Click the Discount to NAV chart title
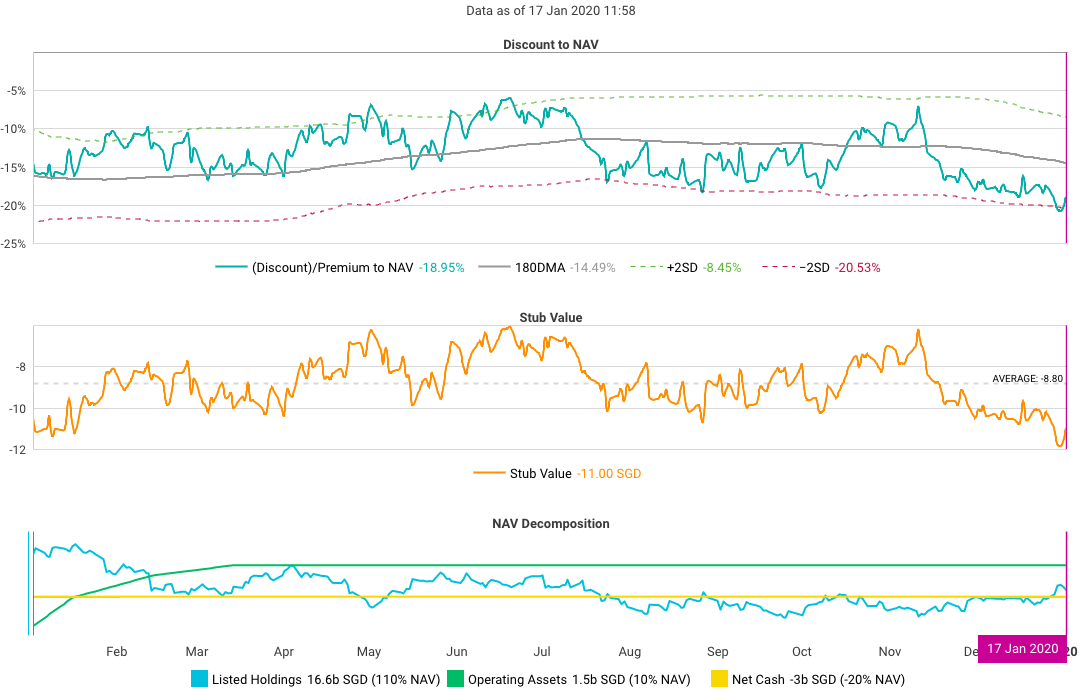Image resolution: width=1089 pixels, height=698 pixels. tap(550, 44)
